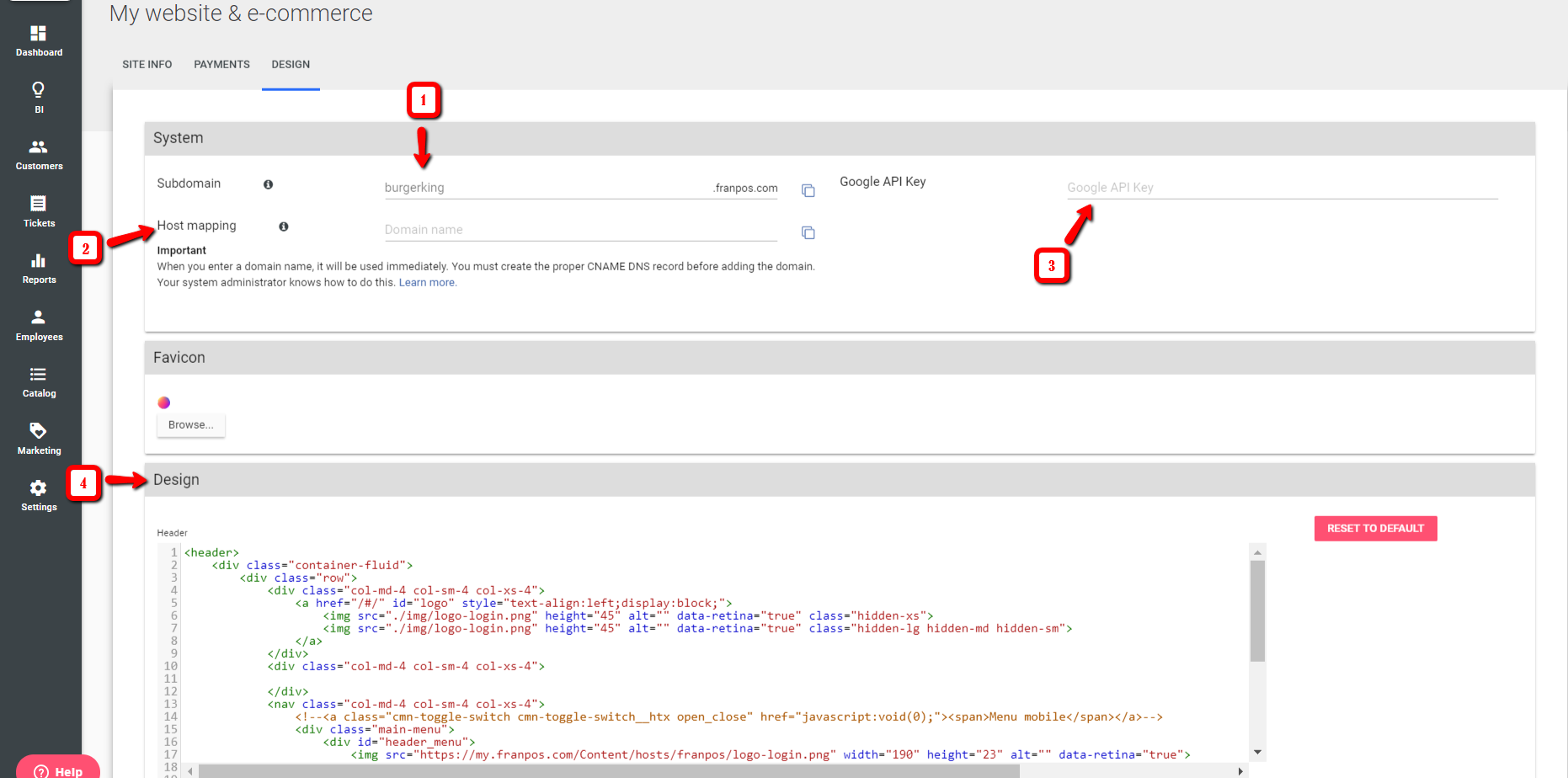
Task: Click the Browse... favicon button
Action: point(191,425)
